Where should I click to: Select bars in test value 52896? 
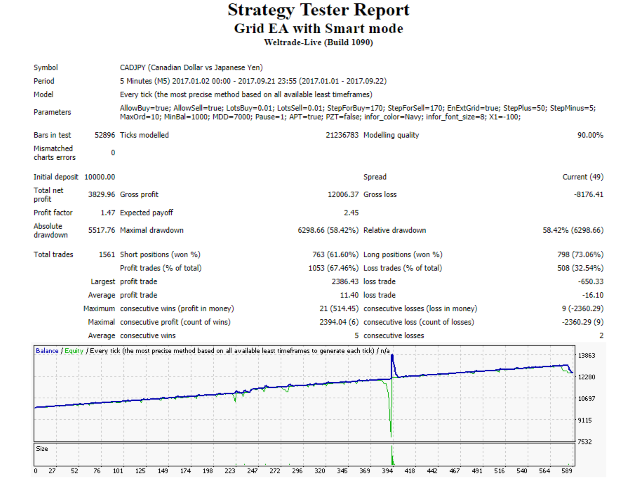tap(105, 135)
